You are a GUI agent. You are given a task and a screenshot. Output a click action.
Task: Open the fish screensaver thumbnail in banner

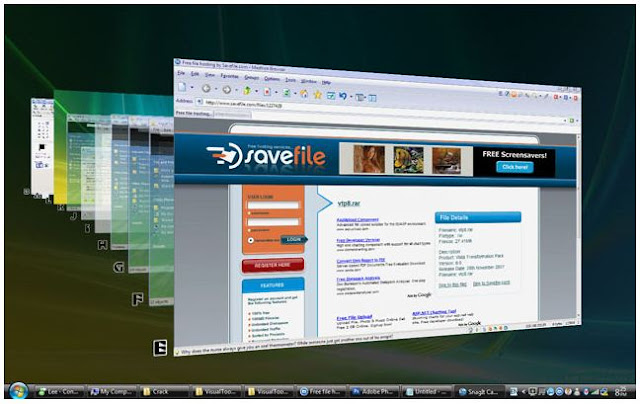408,160
